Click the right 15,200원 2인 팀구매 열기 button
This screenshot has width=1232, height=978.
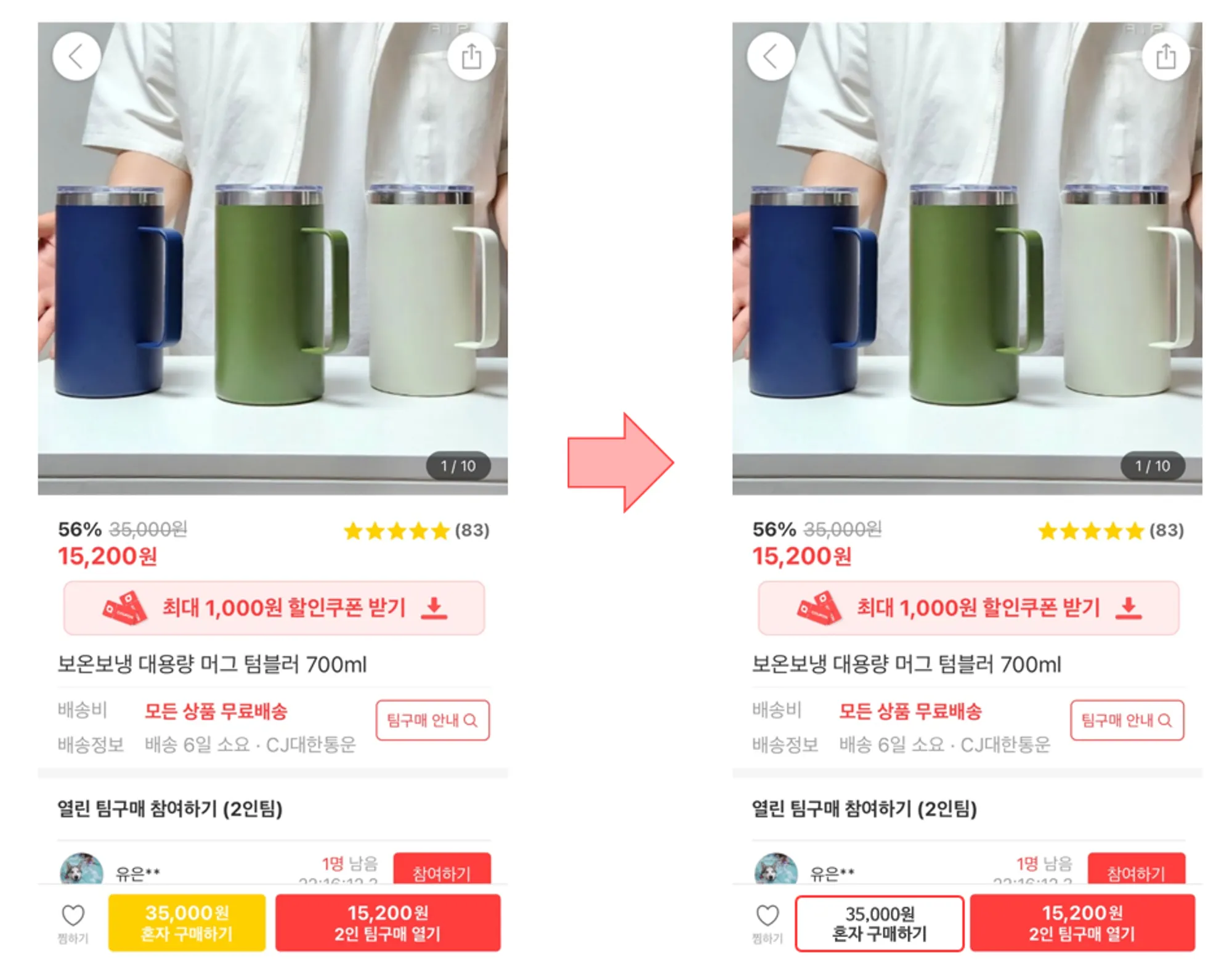(1082, 923)
